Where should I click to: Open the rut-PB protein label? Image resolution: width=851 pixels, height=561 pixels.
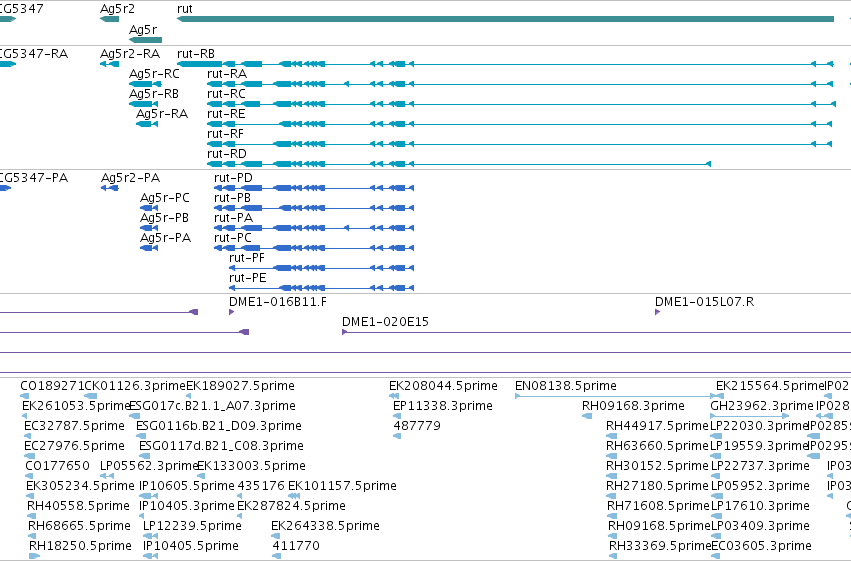232,198
